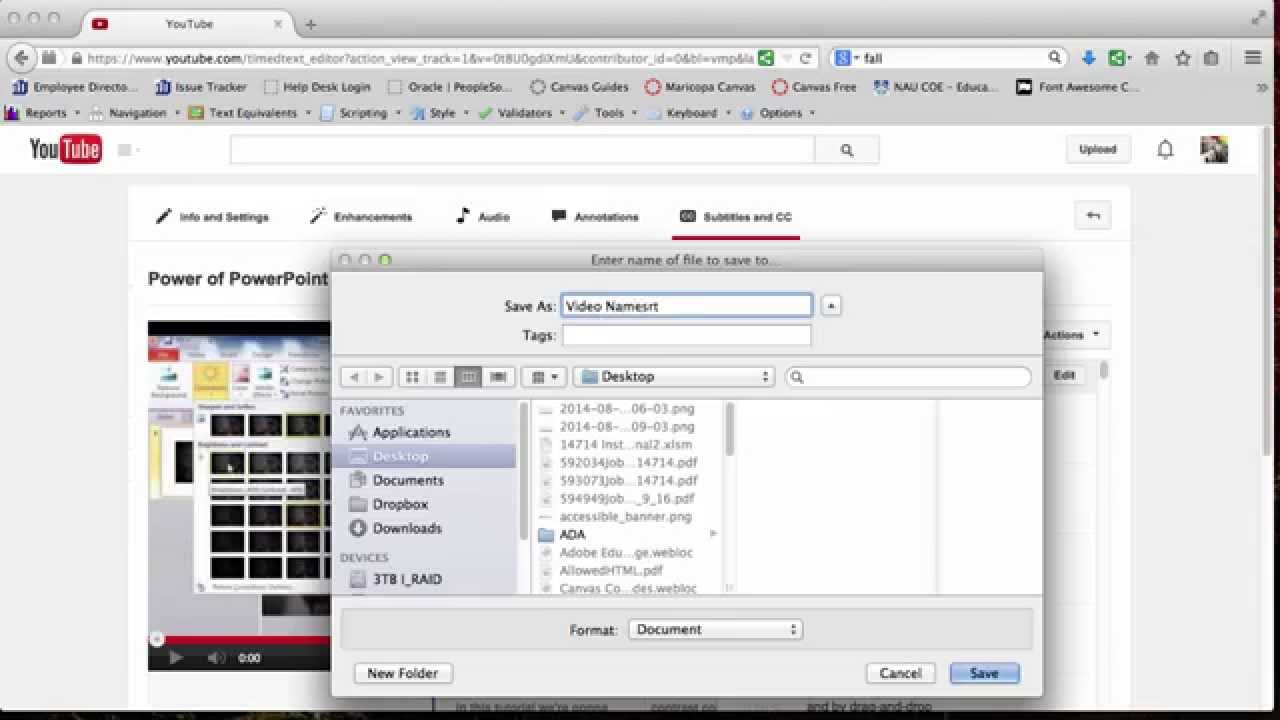Select the Subtitles and CC tab
Image resolution: width=1280 pixels, height=720 pixels.
click(736, 216)
